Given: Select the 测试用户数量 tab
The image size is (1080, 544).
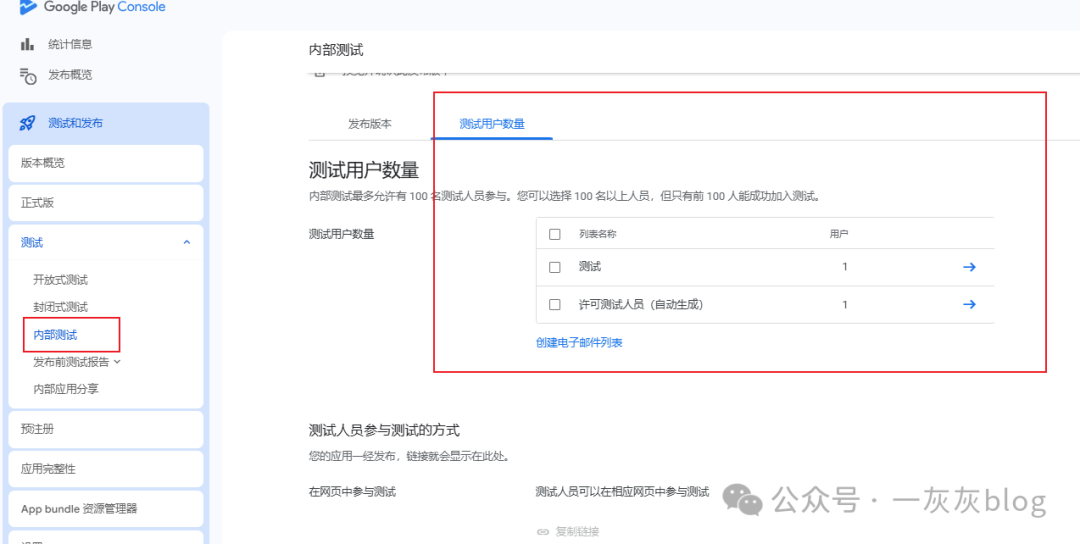Looking at the screenshot, I should click(x=492, y=125).
